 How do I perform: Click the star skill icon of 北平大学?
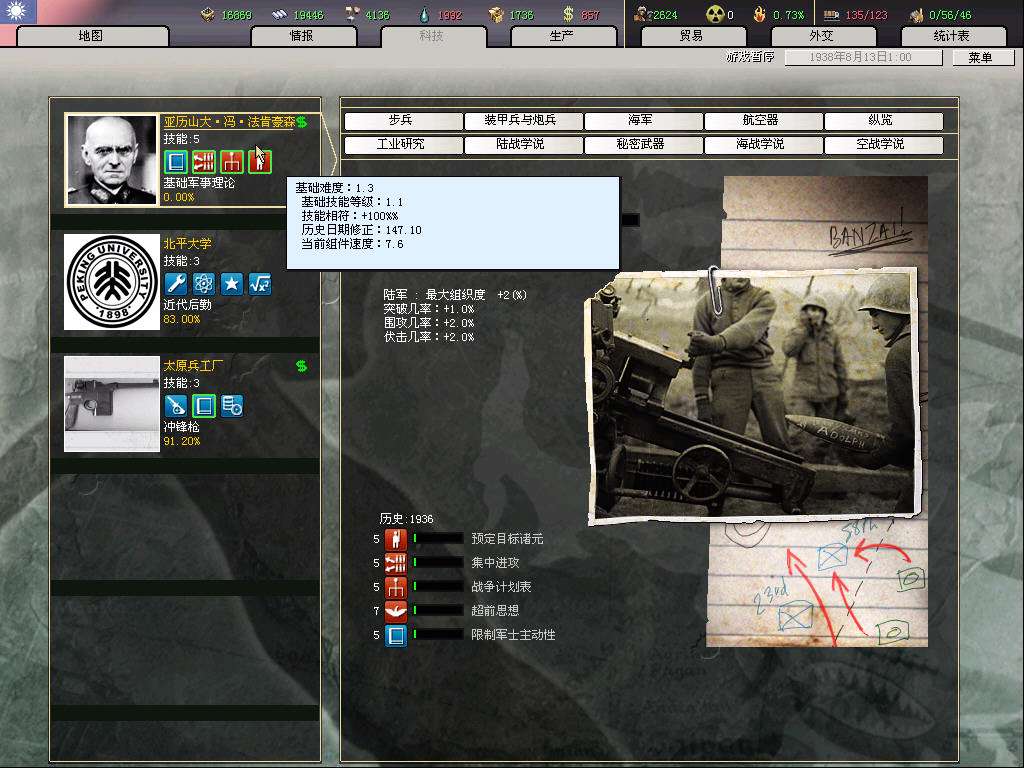click(232, 283)
